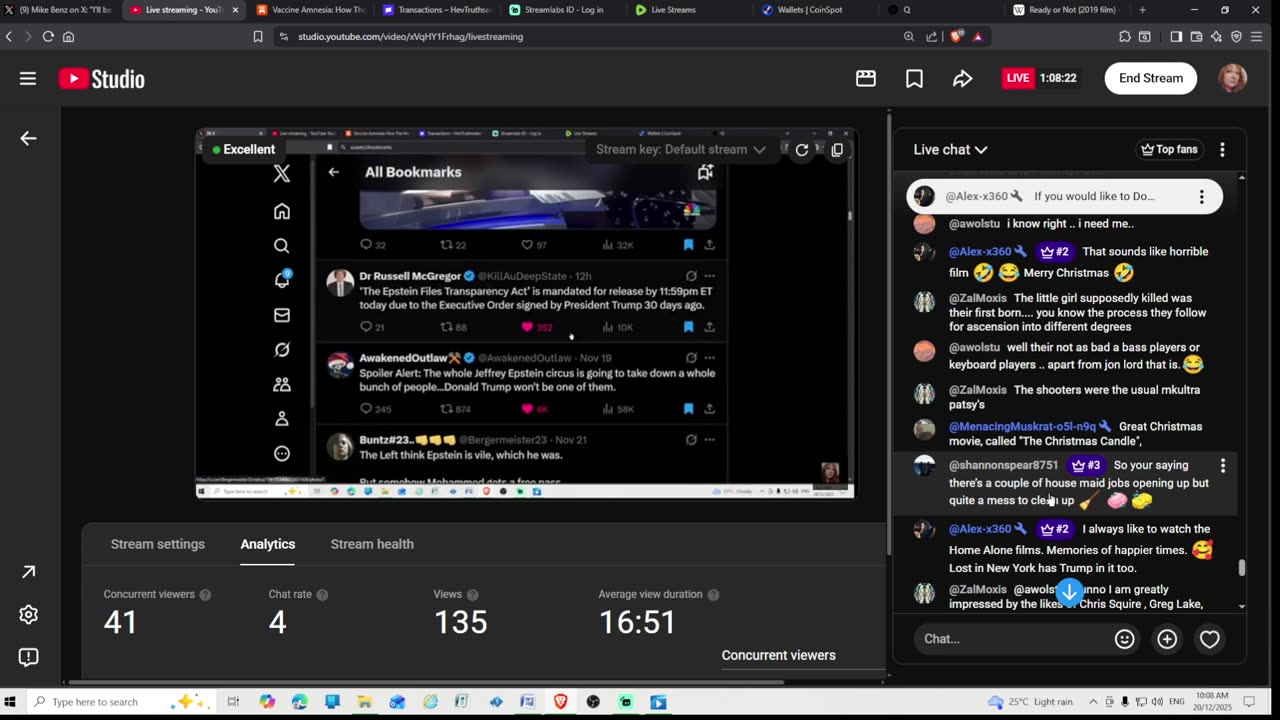
Task: Open options for shannonspear8751's chat message
Action: pyautogui.click(x=1222, y=466)
